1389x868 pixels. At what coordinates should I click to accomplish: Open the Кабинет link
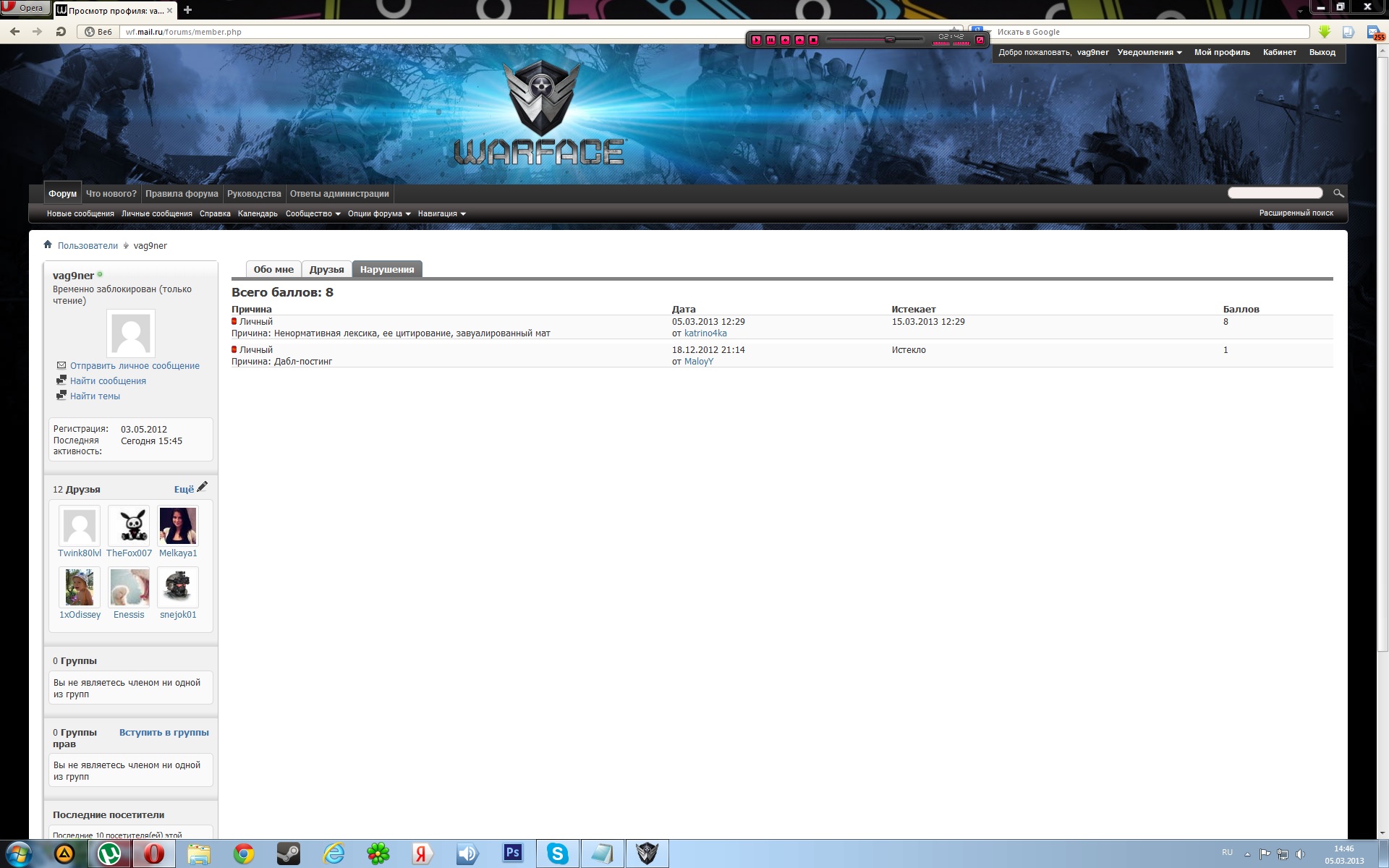pyautogui.click(x=1280, y=52)
